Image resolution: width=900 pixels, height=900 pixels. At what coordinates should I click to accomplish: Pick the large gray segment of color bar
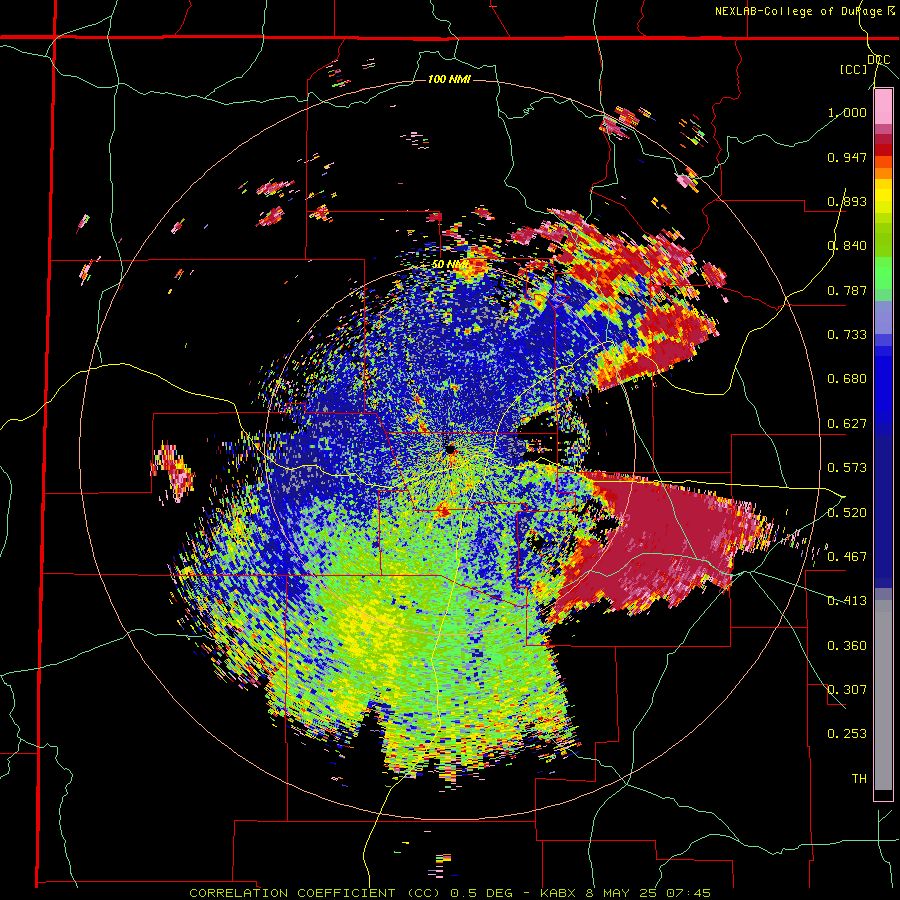point(883,695)
